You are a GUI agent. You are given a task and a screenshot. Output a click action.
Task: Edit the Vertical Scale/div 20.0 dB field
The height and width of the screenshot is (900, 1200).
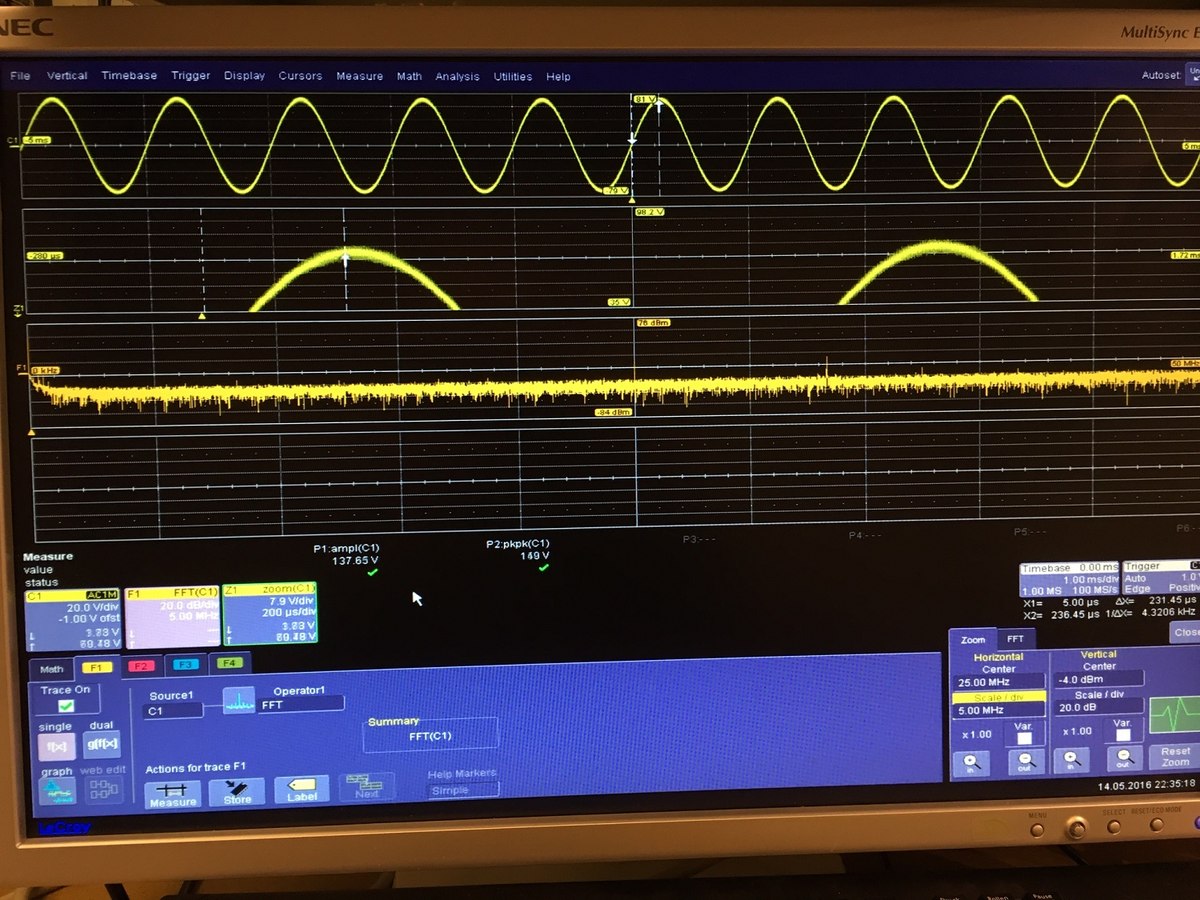click(1097, 706)
